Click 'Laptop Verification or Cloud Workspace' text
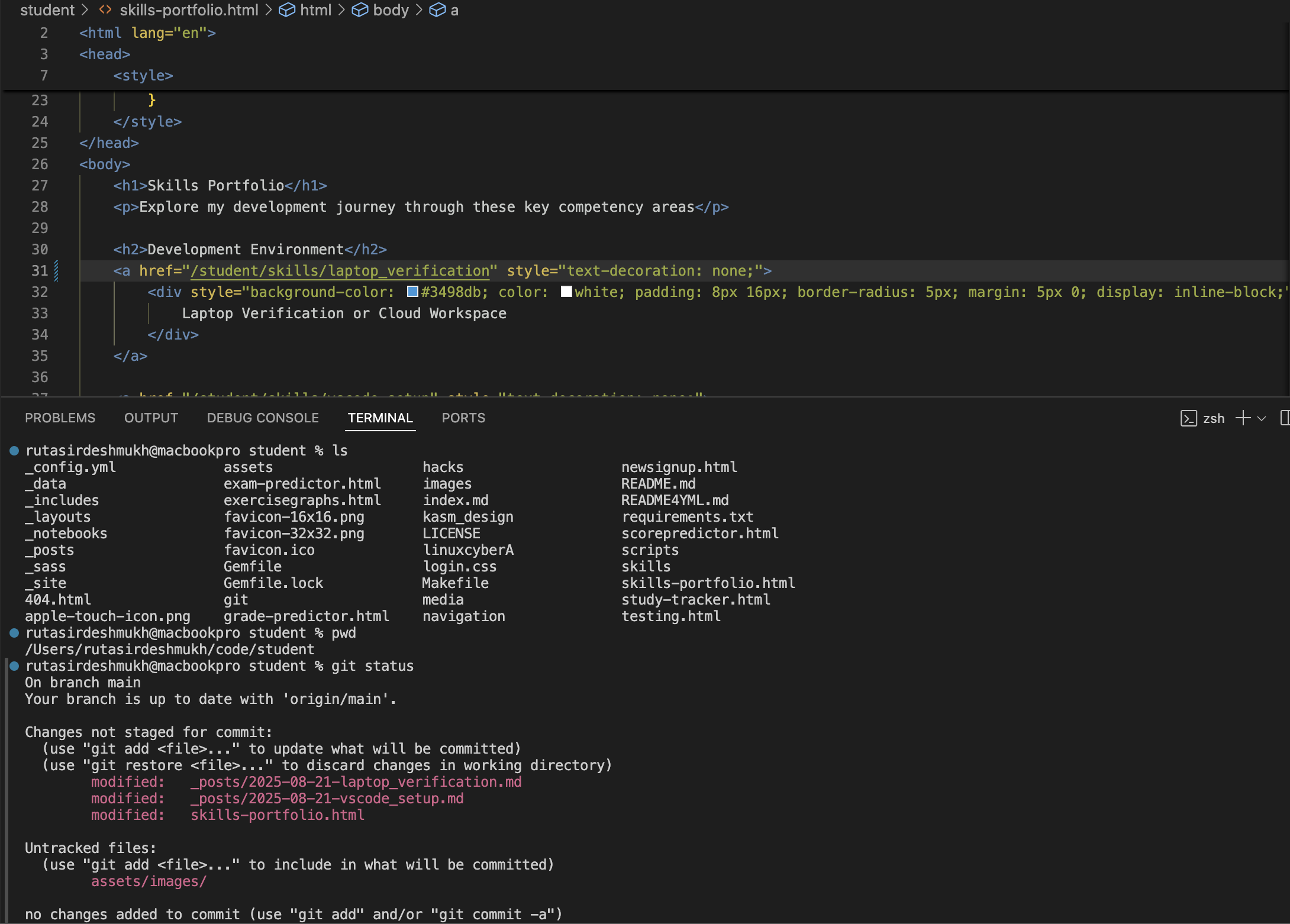This screenshot has width=1290, height=924. coord(344,314)
